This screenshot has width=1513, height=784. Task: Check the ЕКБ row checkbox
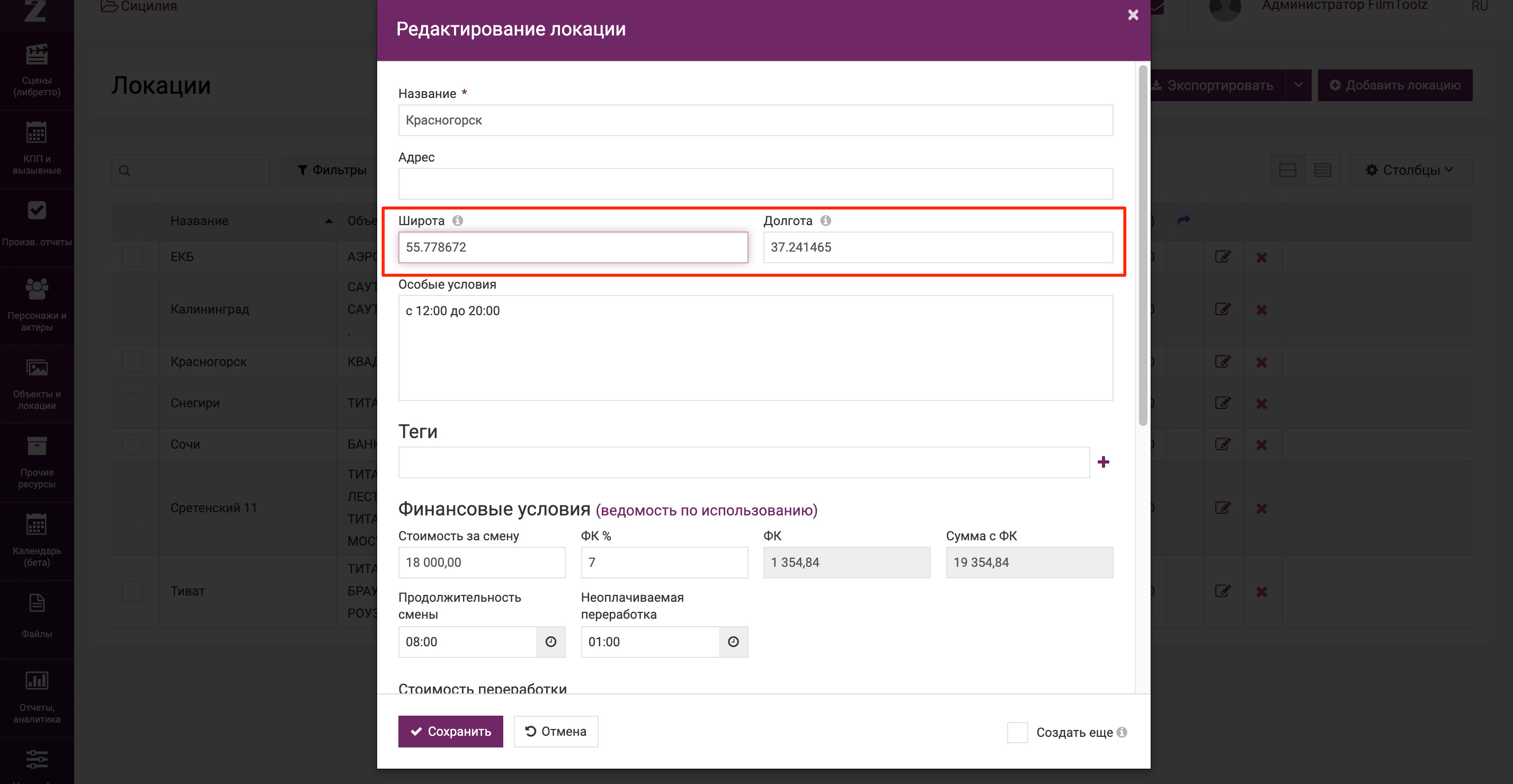tap(133, 257)
